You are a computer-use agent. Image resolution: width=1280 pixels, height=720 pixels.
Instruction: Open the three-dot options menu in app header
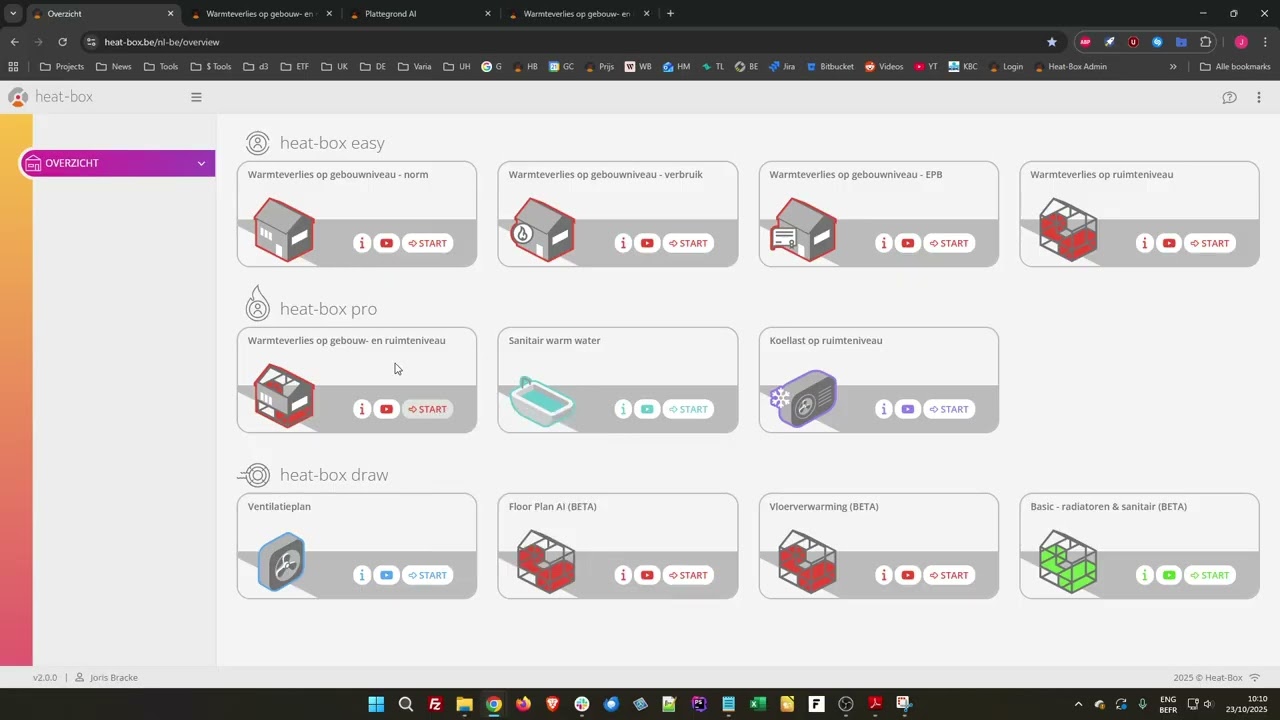[x=1259, y=97]
